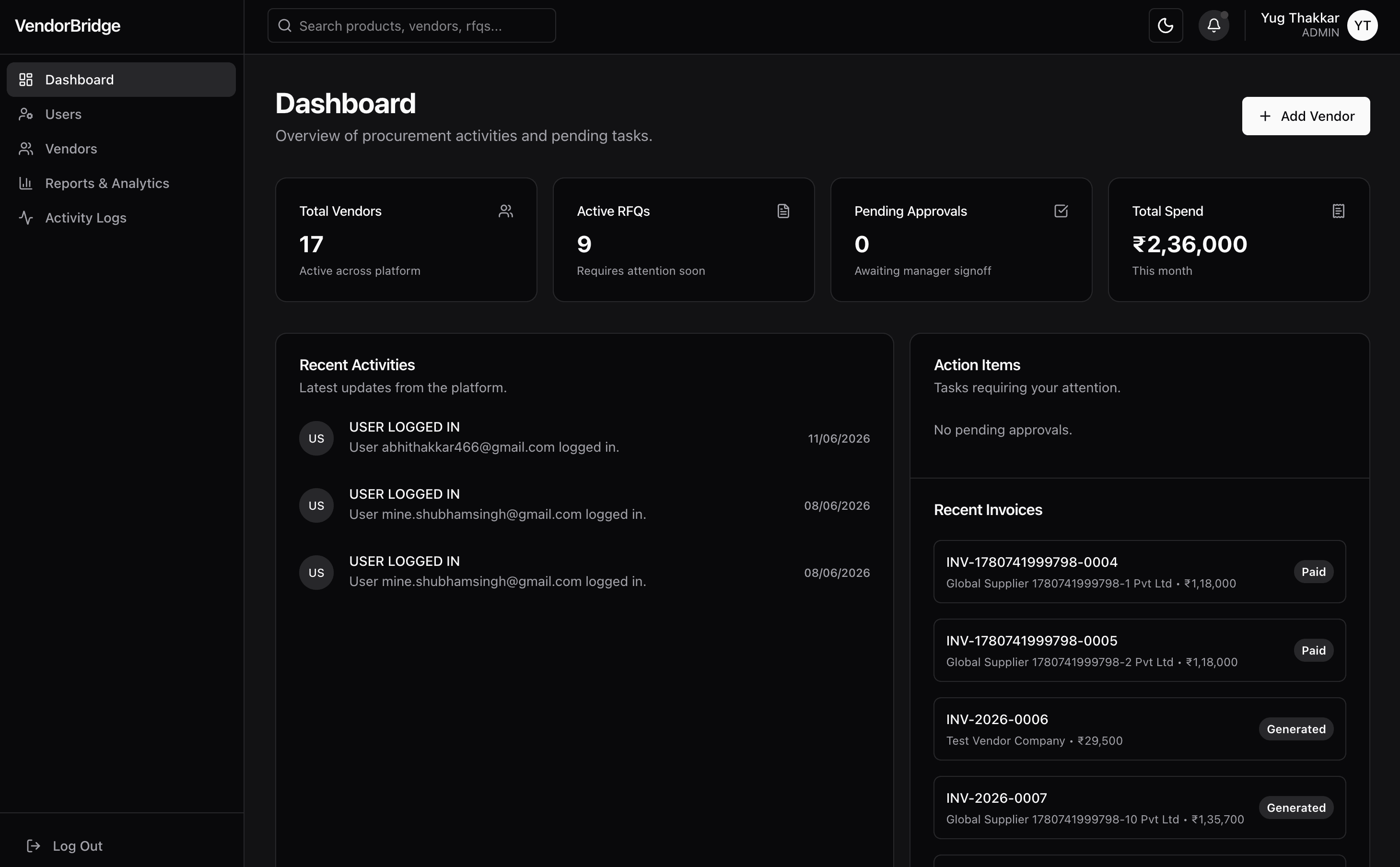Click the YT avatar circle
Viewport: 1400px width, 867px height.
[1362, 25]
